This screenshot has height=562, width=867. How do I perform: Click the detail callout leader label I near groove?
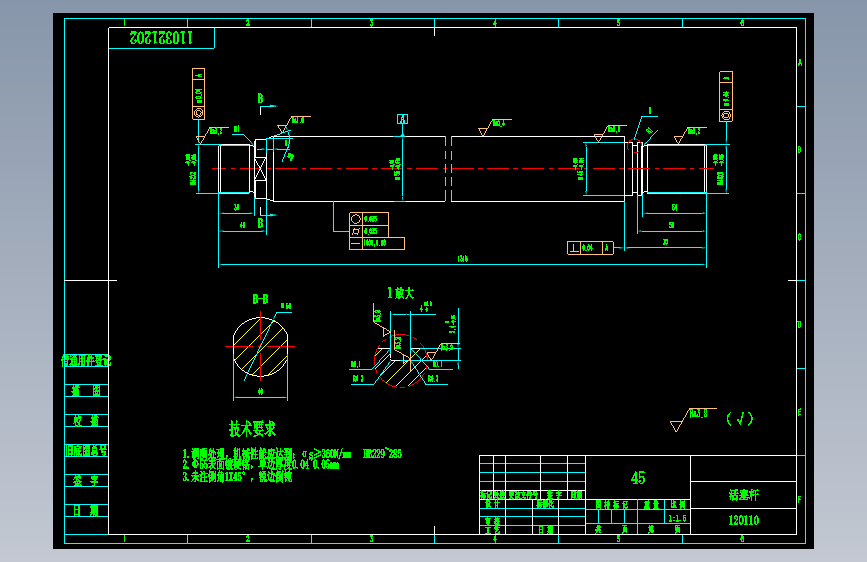[x=650, y=111]
